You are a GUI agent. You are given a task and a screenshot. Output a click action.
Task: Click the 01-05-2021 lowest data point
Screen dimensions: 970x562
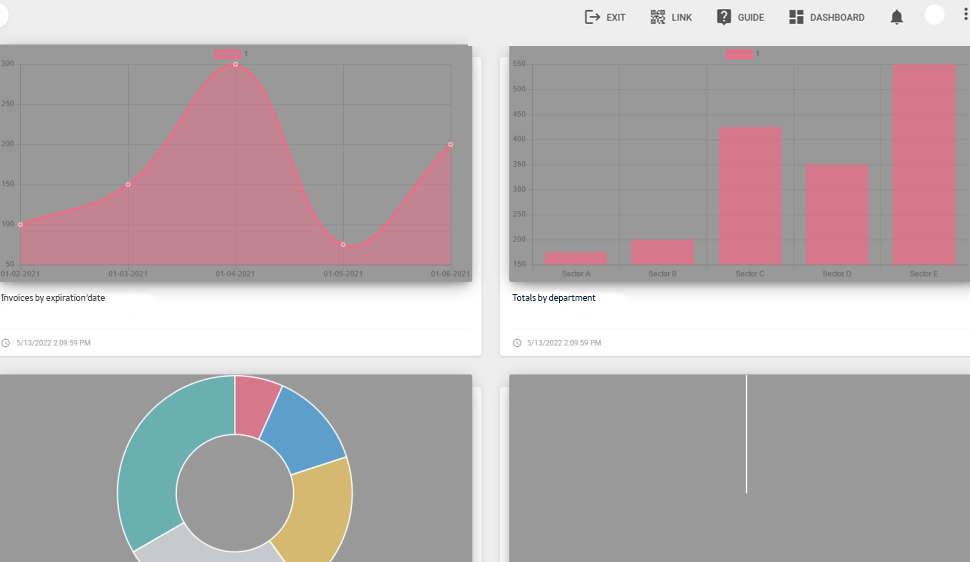pos(343,244)
